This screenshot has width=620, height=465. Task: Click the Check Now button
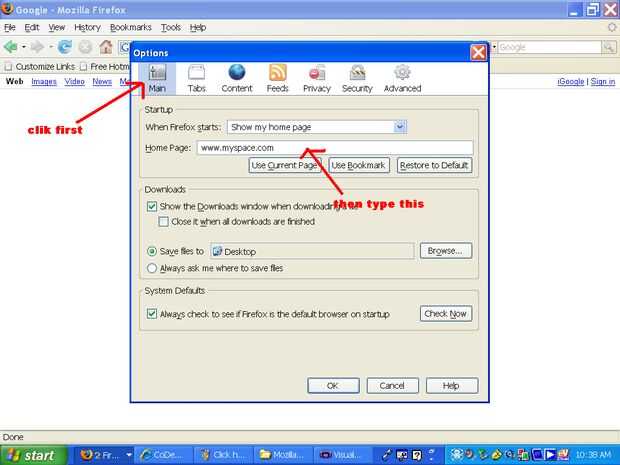pyautogui.click(x=446, y=314)
